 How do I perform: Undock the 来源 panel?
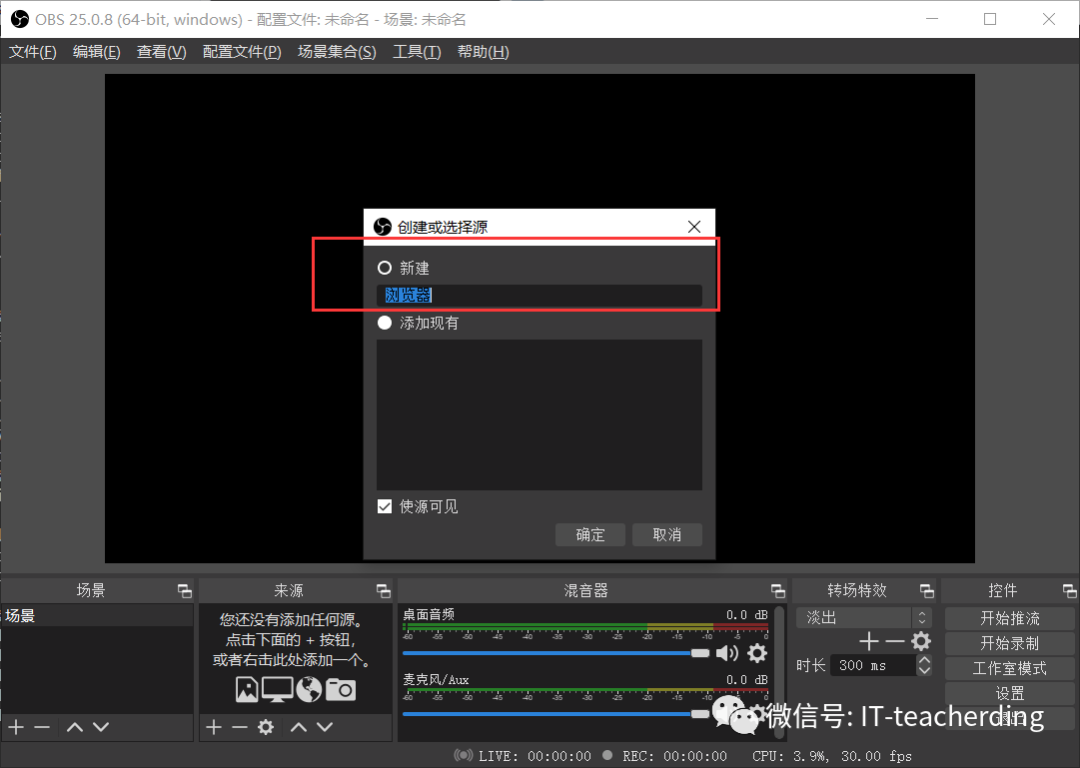pyautogui.click(x=383, y=590)
